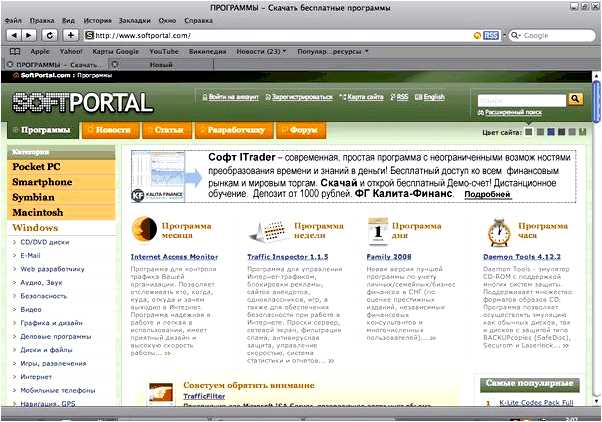Image resolution: width=602 pixels, height=422 pixels.
Task: Click the orange site search magnifier button
Action: click(x=575, y=99)
